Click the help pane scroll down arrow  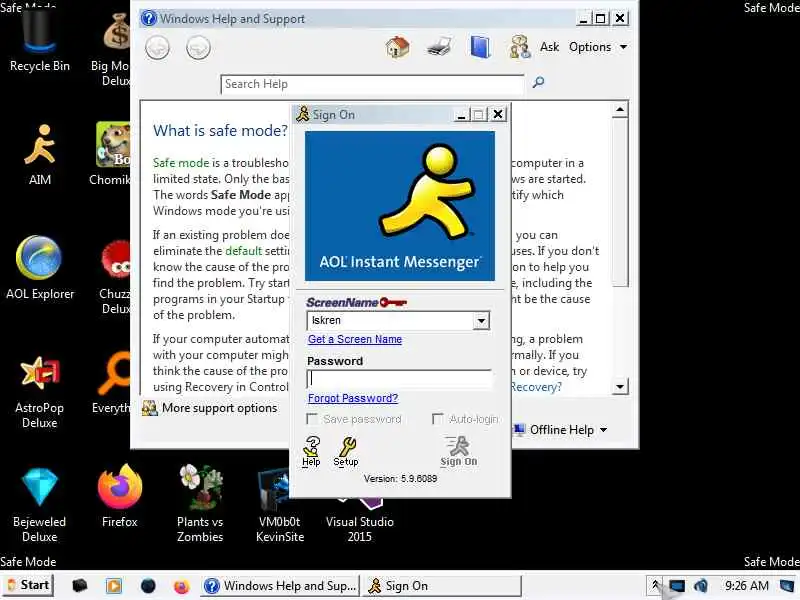coord(619,386)
